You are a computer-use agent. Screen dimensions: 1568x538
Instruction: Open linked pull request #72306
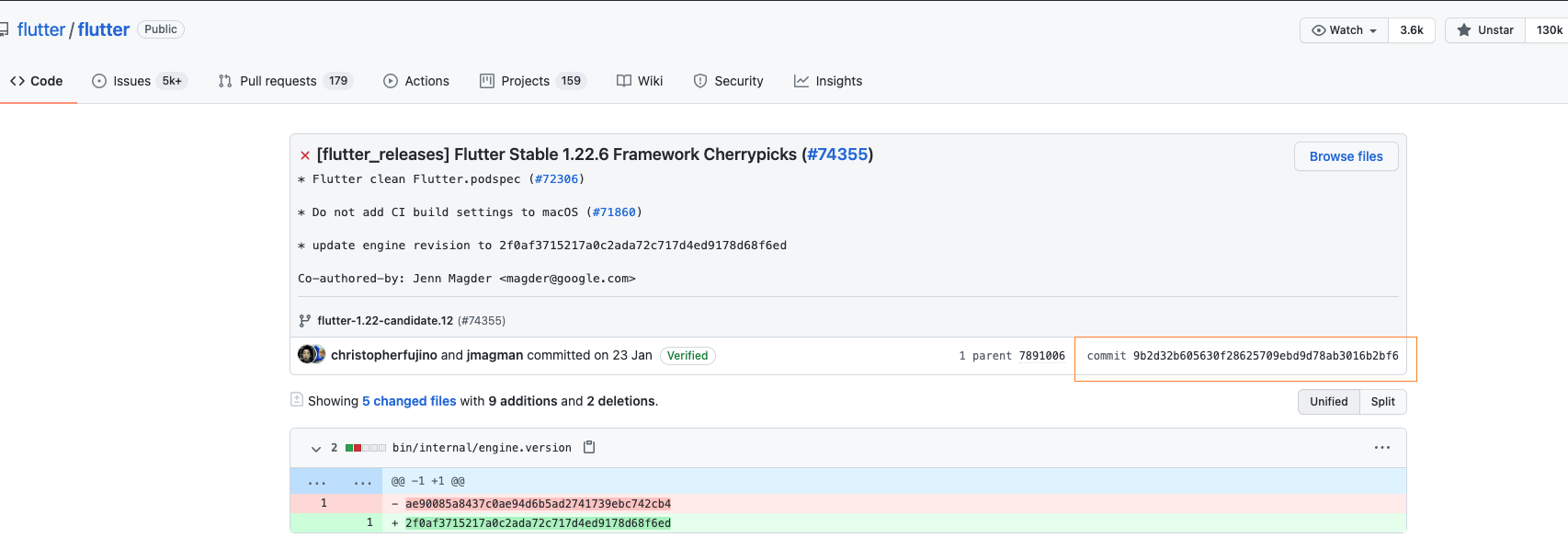[557, 179]
